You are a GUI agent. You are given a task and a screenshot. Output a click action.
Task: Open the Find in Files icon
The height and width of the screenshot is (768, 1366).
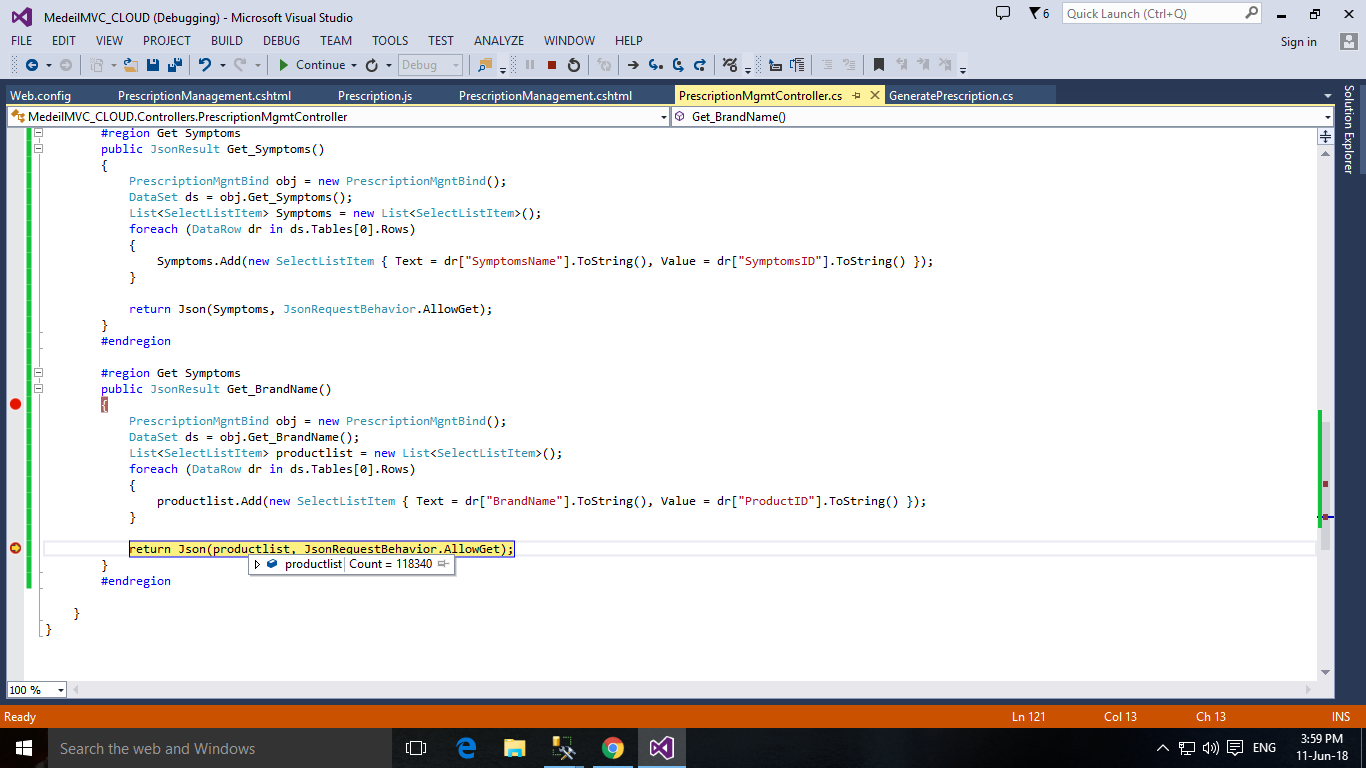tap(485, 65)
